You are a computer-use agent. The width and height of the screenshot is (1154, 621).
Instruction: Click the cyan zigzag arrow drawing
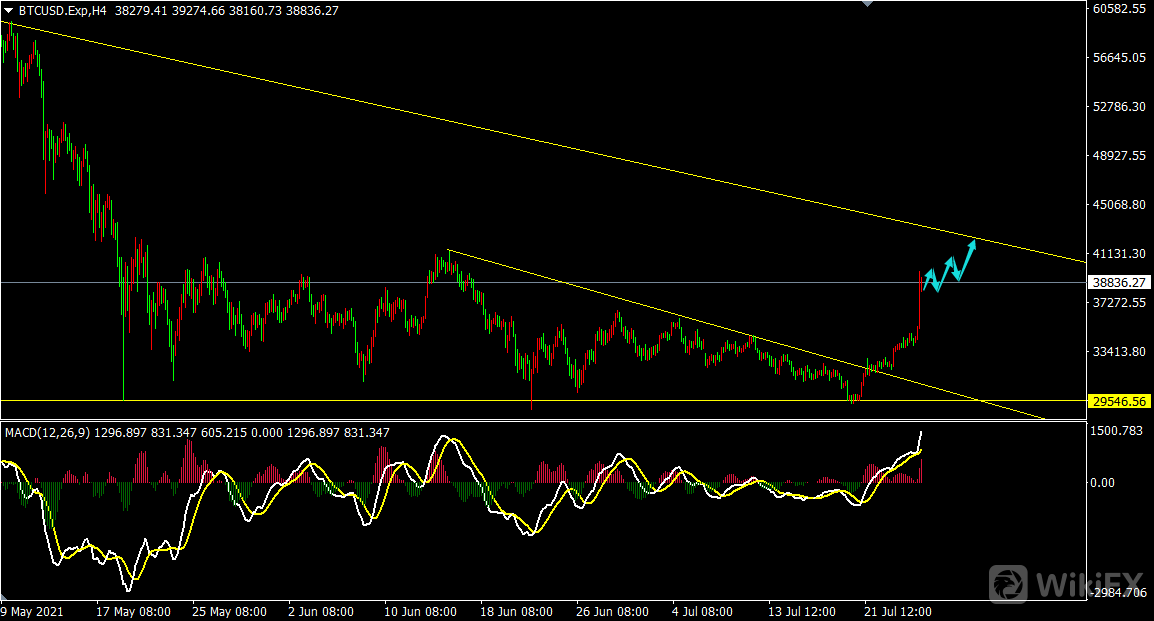click(x=950, y=266)
